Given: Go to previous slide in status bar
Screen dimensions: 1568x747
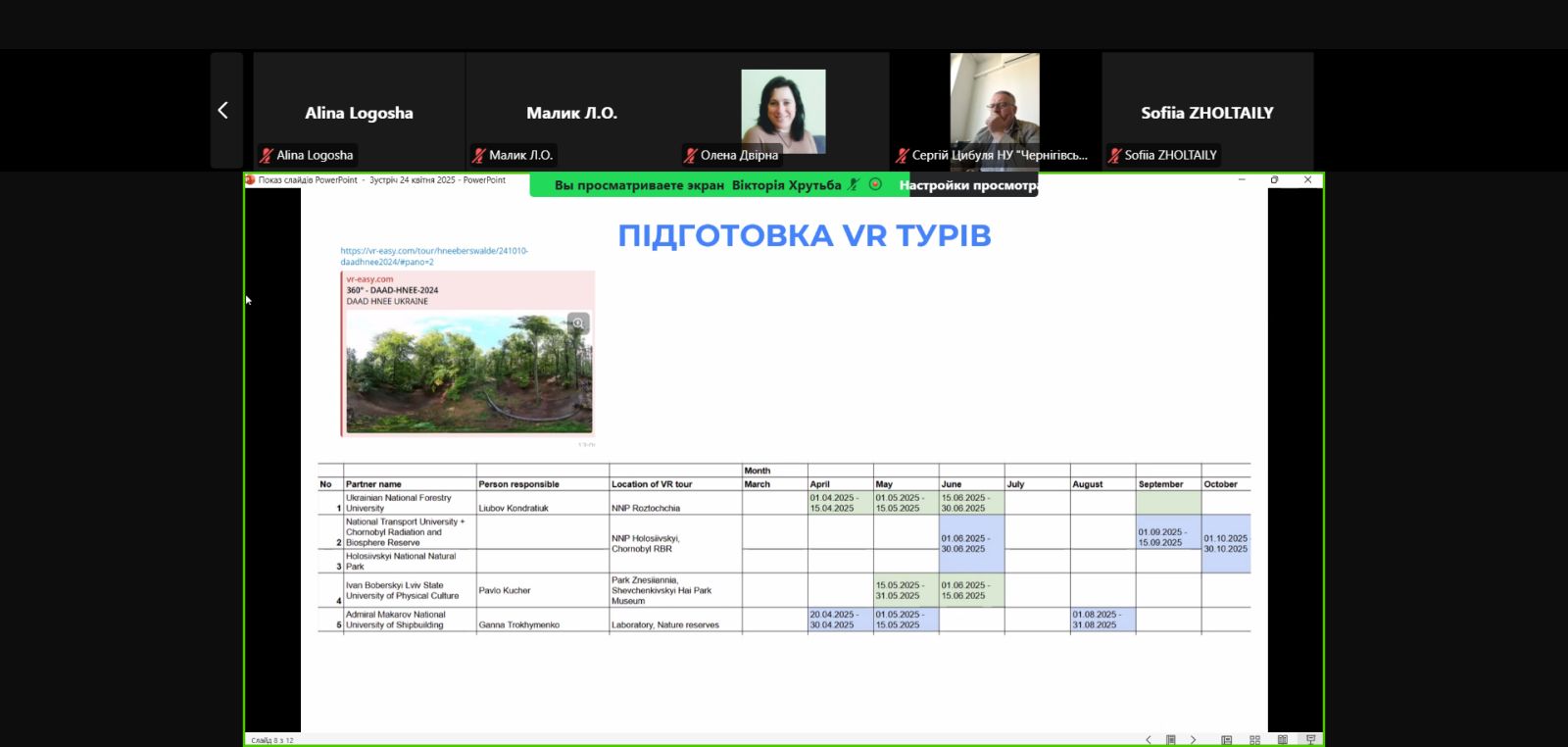Looking at the screenshot, I should [1149, 740].
